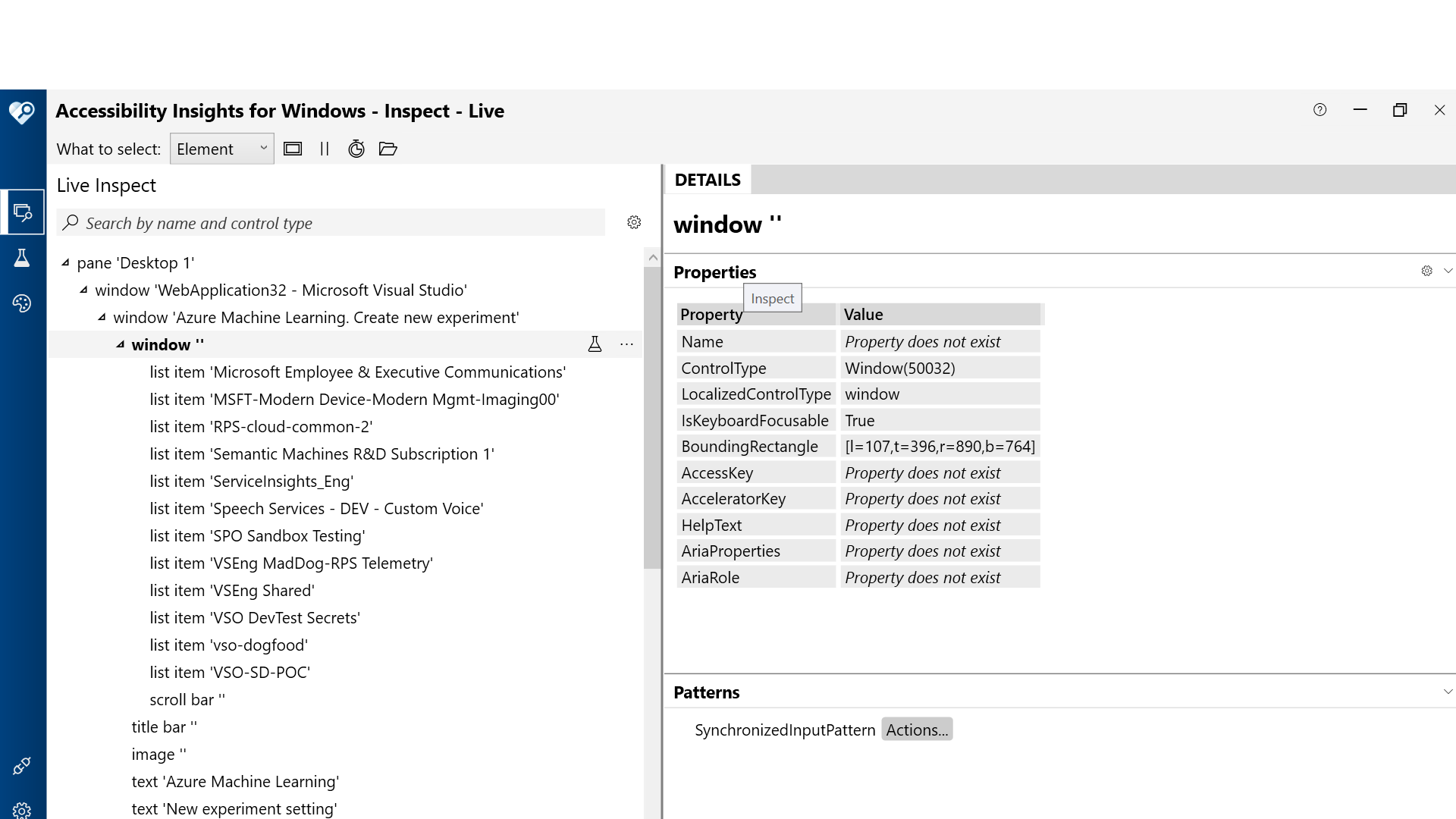Open the Connections (plug) icon in sidebar
1456x819 pixels.
pyautogui.click(x=23, y=766)
